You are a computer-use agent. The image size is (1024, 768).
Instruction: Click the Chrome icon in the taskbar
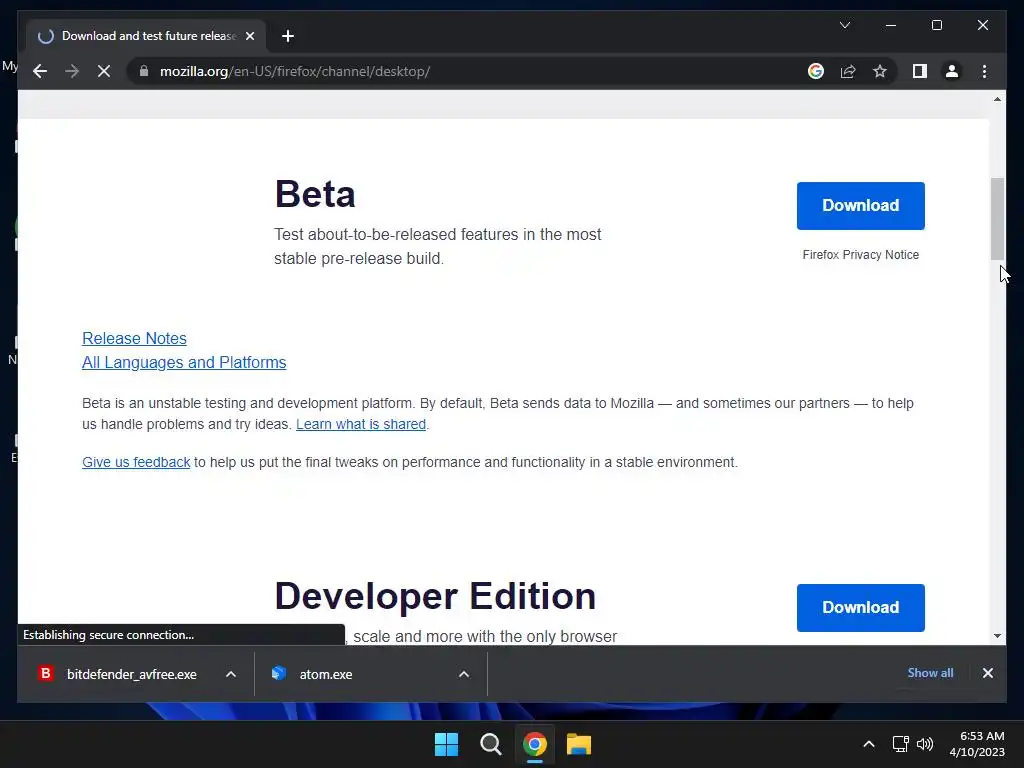coord(534,744)
